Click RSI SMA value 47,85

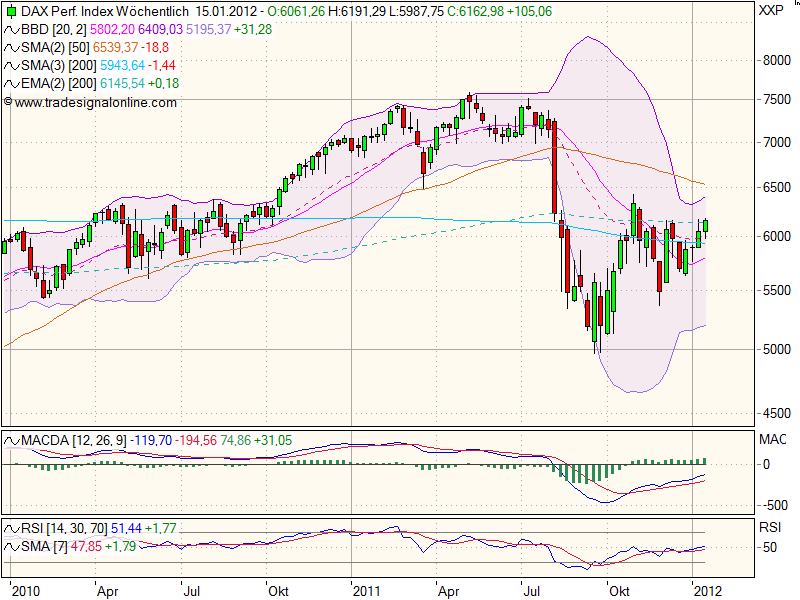pyautogui.click(x=86, y=546)
